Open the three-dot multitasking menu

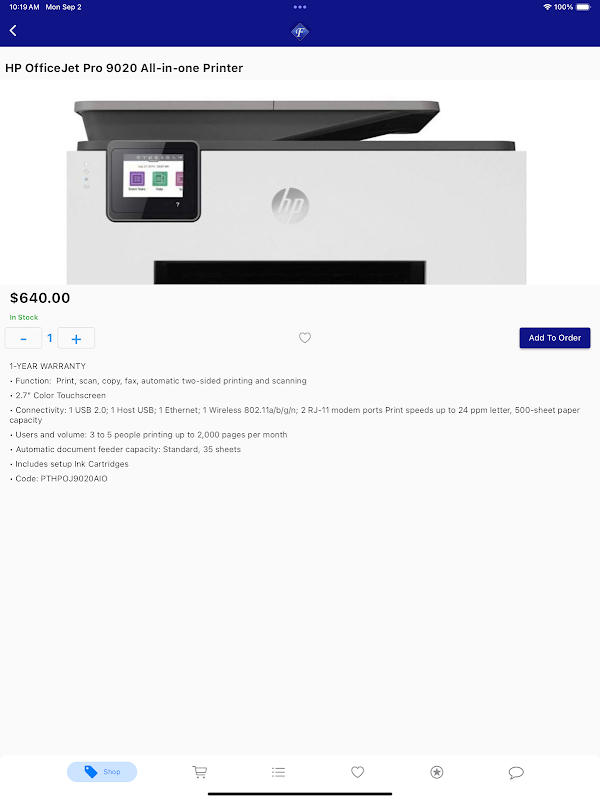[x=300, y=7]
